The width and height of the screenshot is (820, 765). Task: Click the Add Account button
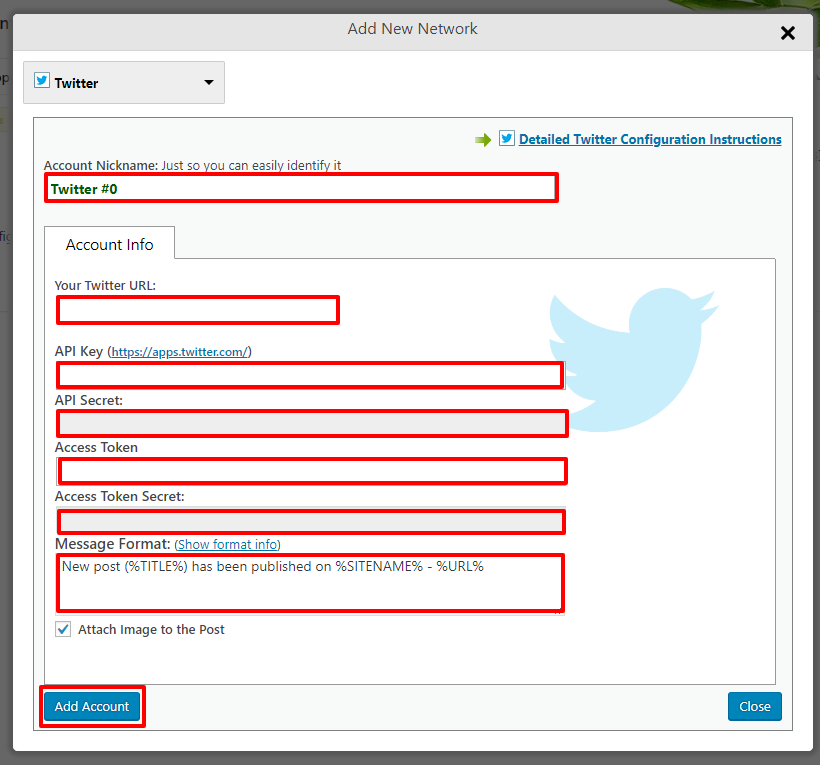(92, 706)
